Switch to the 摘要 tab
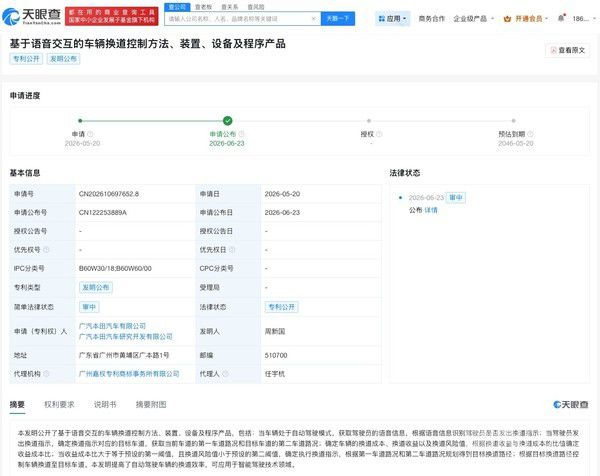This screenshot has width=600, height=476. coord(17,404)
